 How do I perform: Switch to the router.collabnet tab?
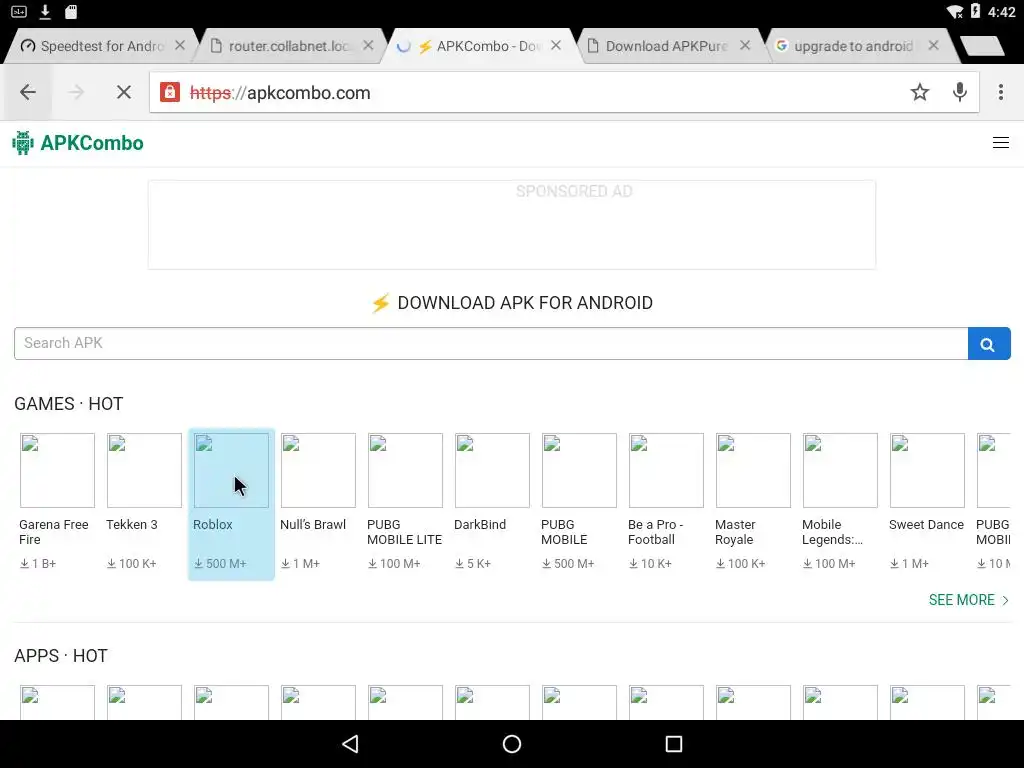coord(287,46)
